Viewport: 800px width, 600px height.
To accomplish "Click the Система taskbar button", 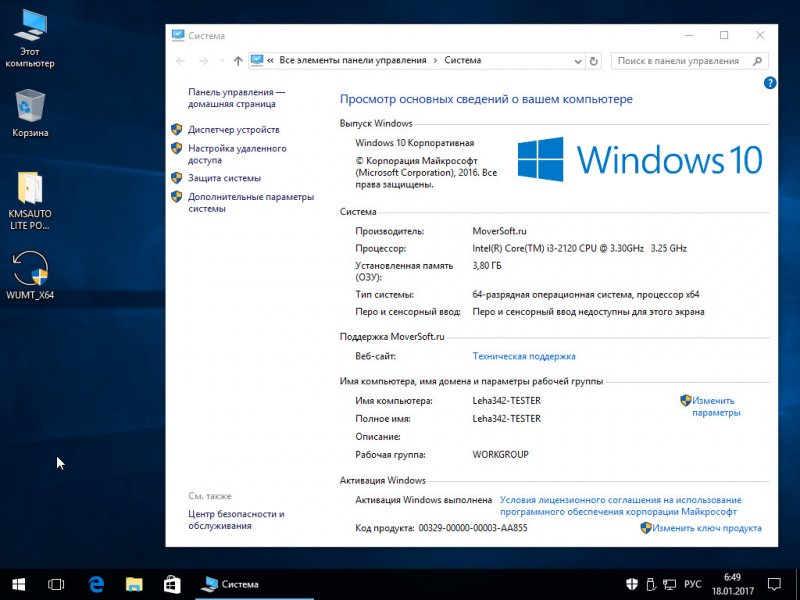I will (x=255, y=584).
